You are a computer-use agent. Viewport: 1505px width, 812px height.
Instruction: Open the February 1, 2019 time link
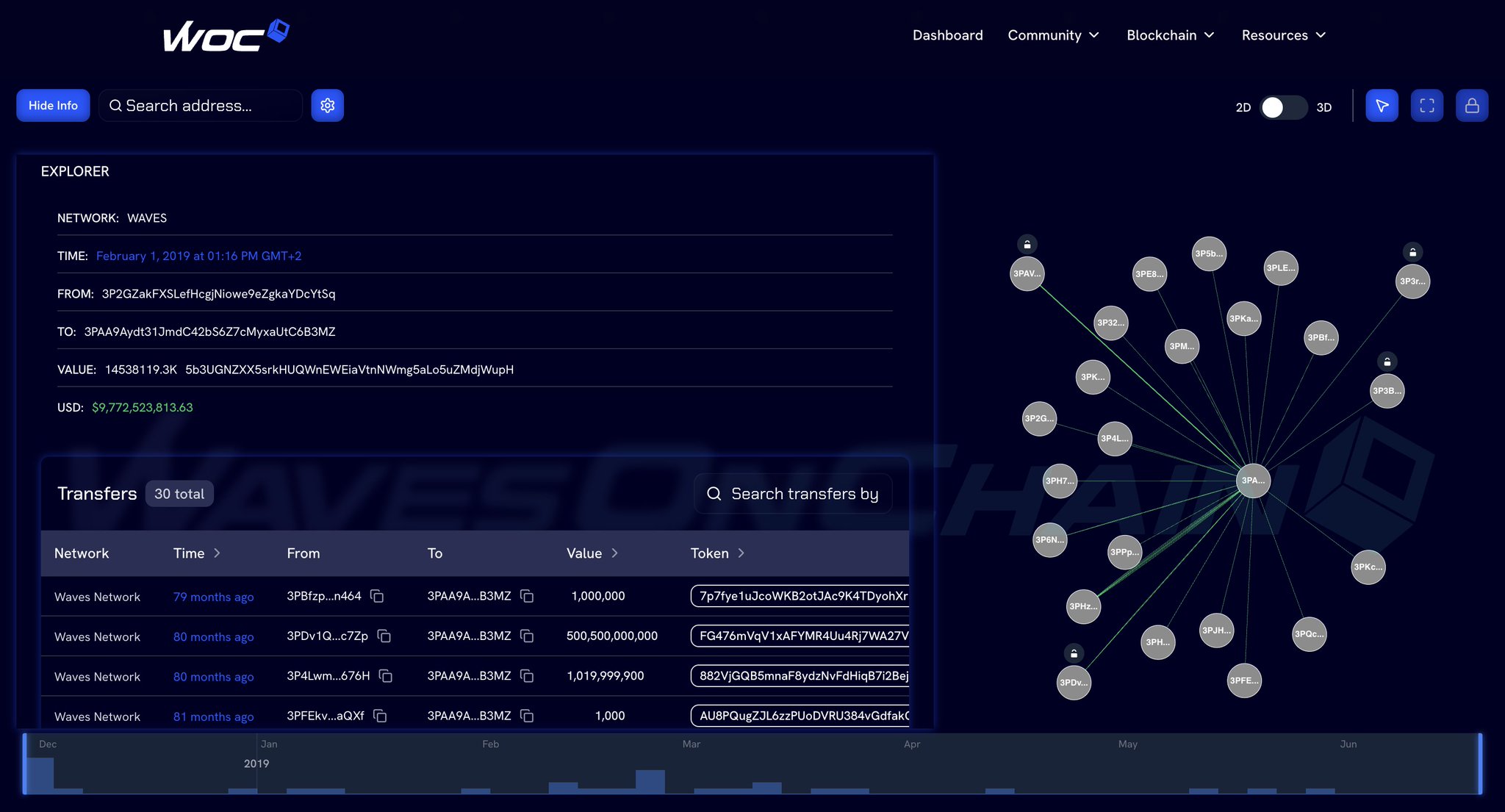click(198, 256)
